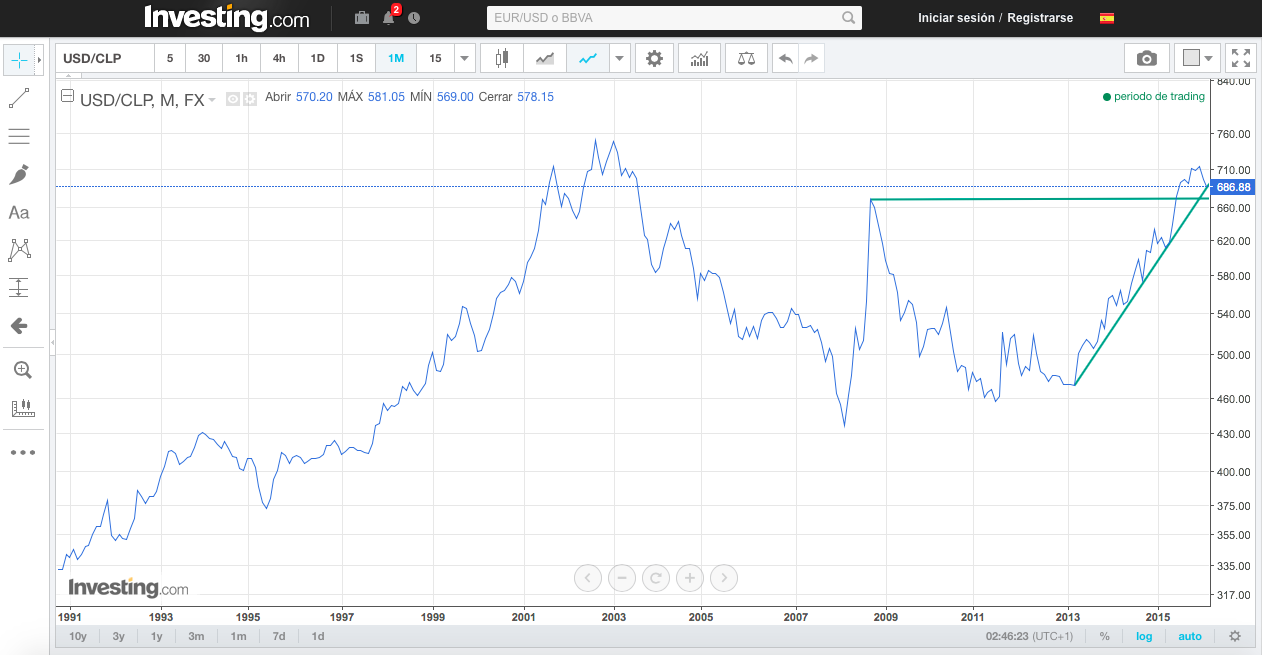Toggle percentage scale with the % button
Viewport: 1262px width, 655px height.
pos(1104,636)
